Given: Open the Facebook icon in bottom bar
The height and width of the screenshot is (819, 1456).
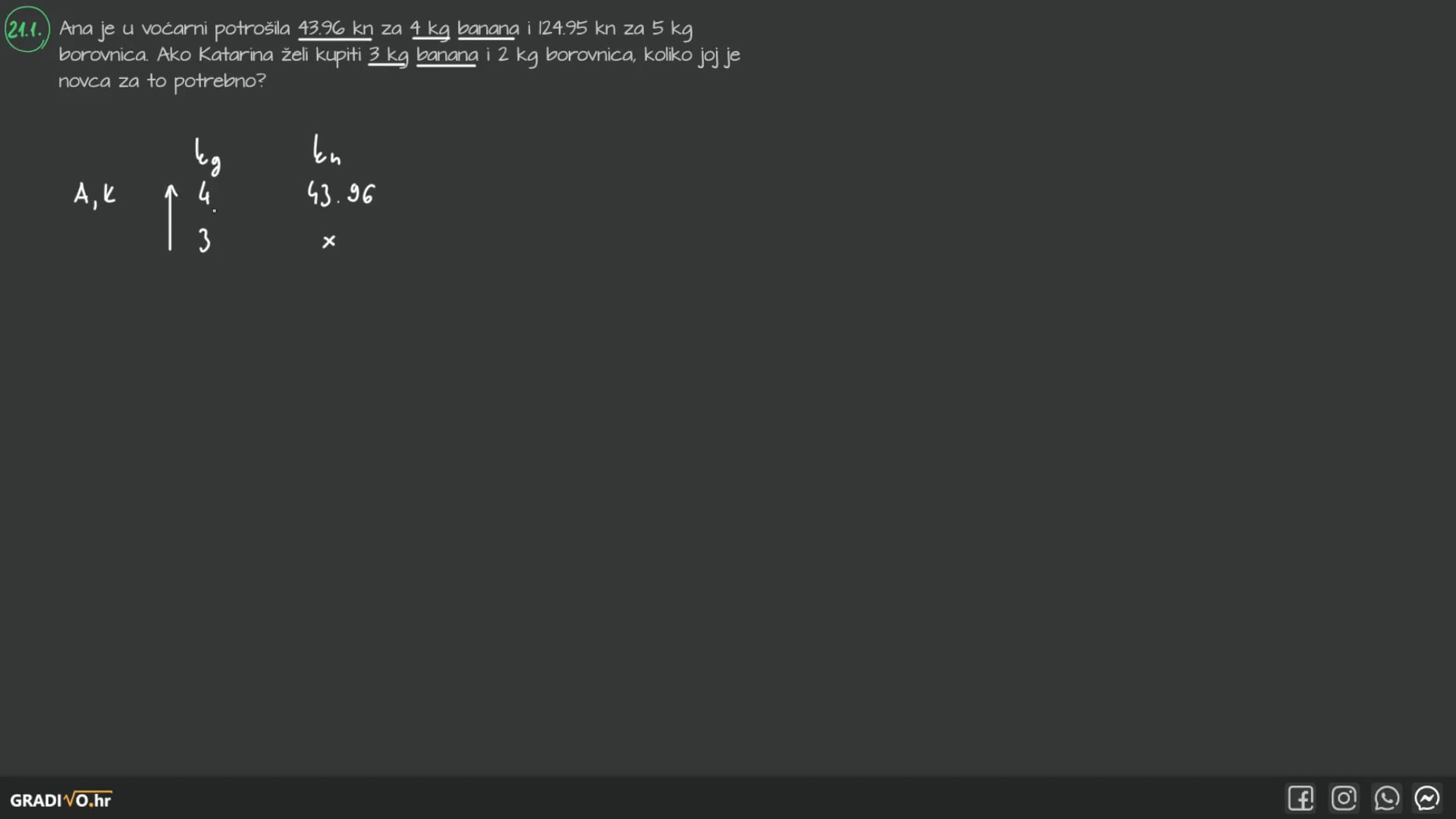Looking at the screenshot, I should (1301, 799).
